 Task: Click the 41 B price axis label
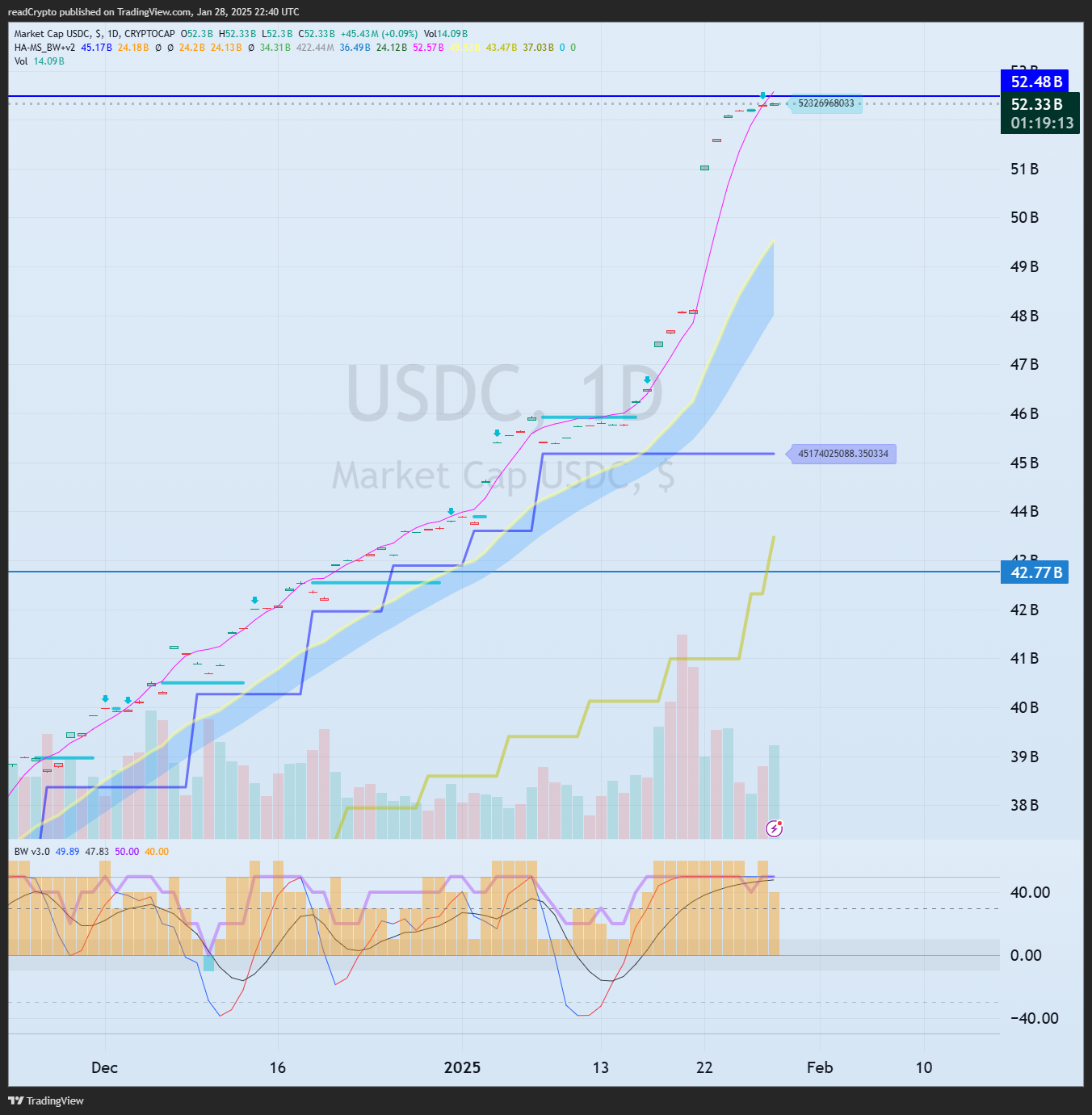click(x=1024, y=658)
